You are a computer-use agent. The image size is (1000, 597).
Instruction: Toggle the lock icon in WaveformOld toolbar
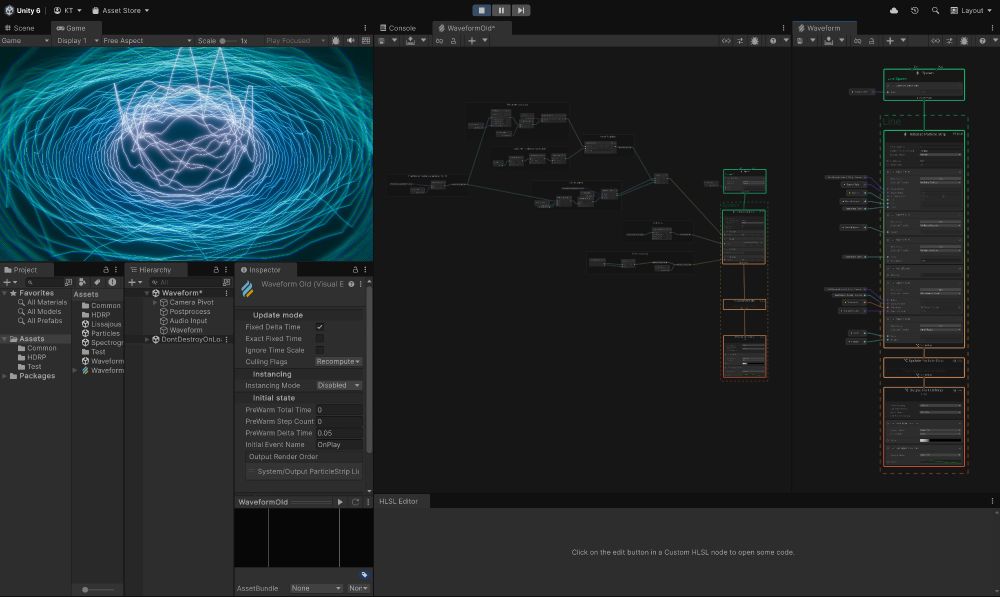[453, 41]
